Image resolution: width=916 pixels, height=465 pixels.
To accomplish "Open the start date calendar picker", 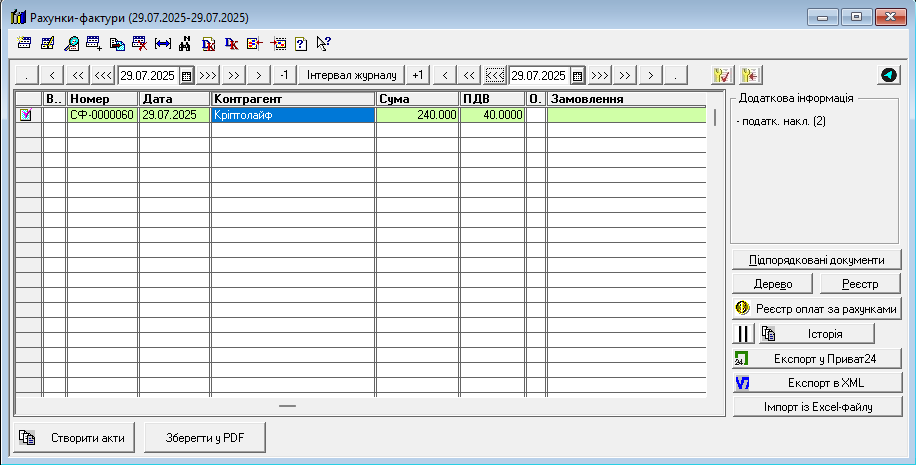I will (186, 75).
